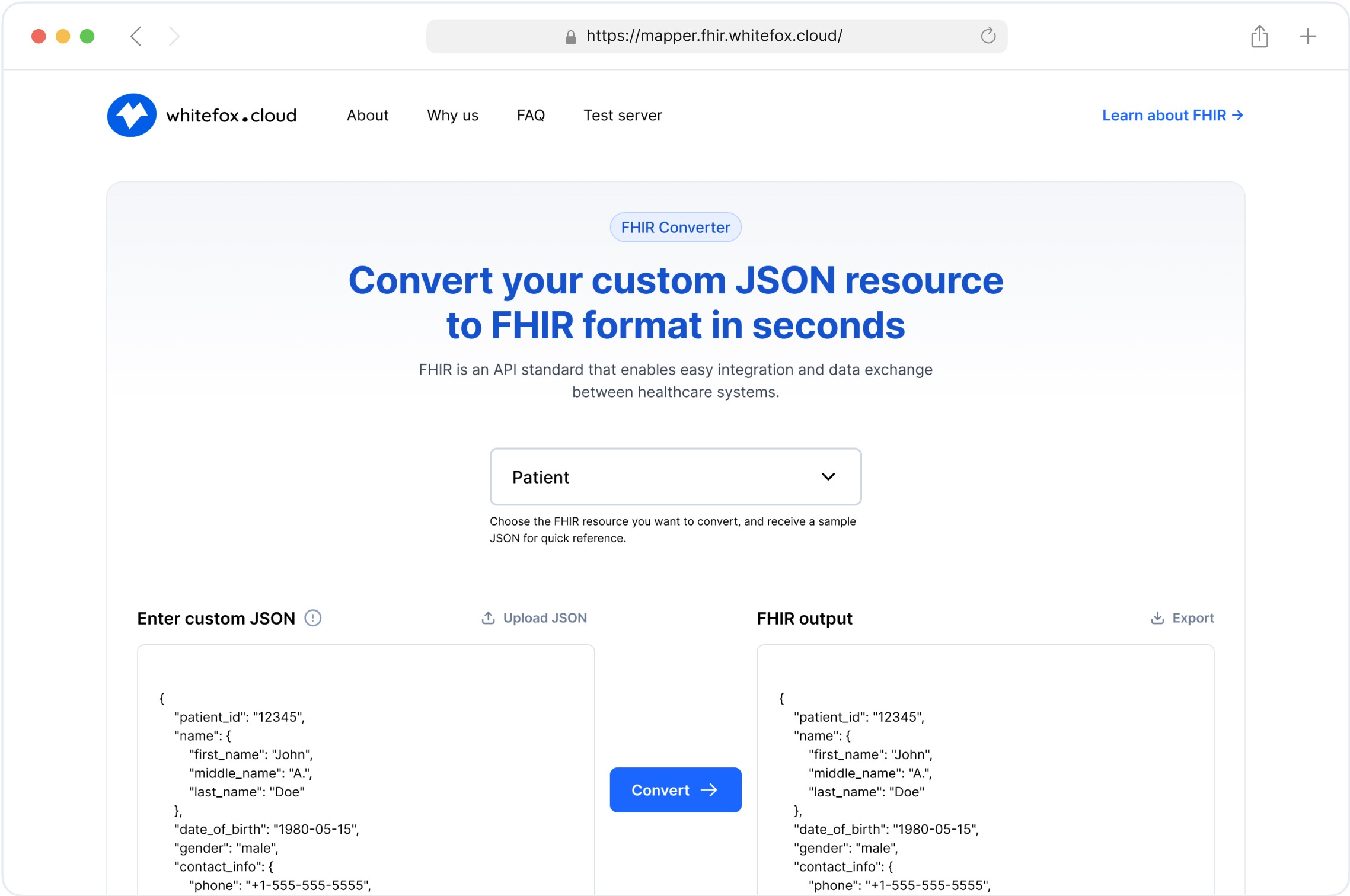Click the FHIR Converter badge
This screenshot has height=896, width=1350.
pos(675,228)
